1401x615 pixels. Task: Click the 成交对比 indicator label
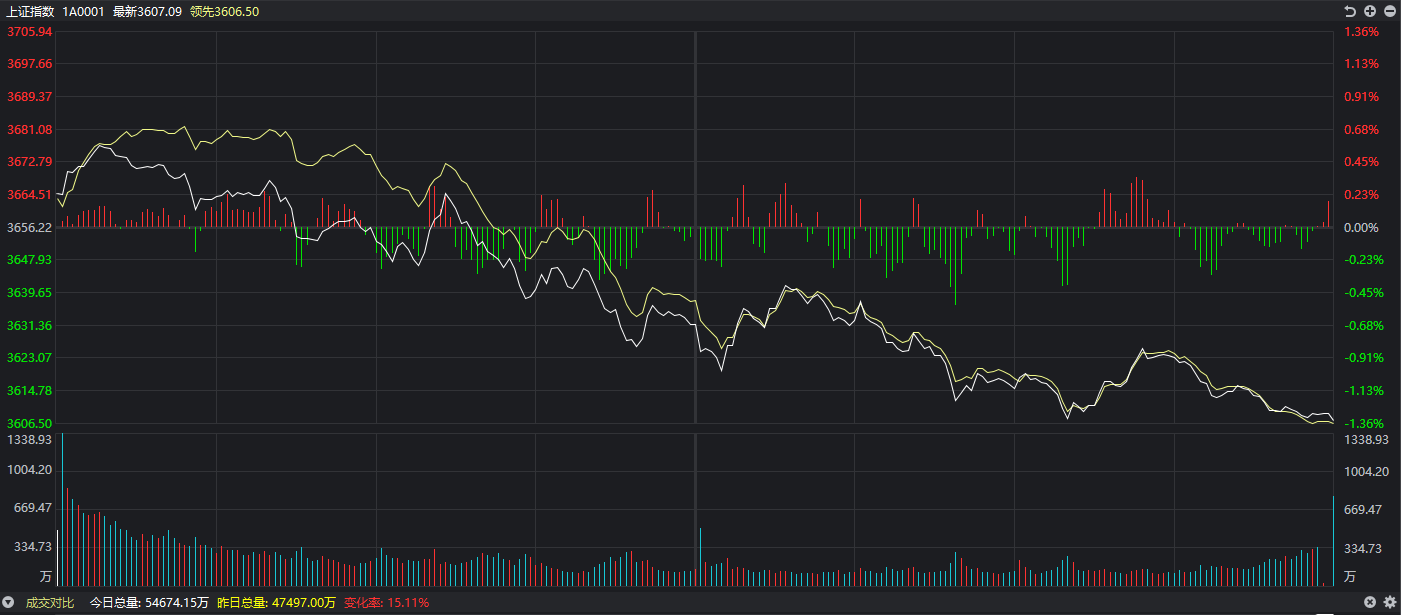coord(50,602)
